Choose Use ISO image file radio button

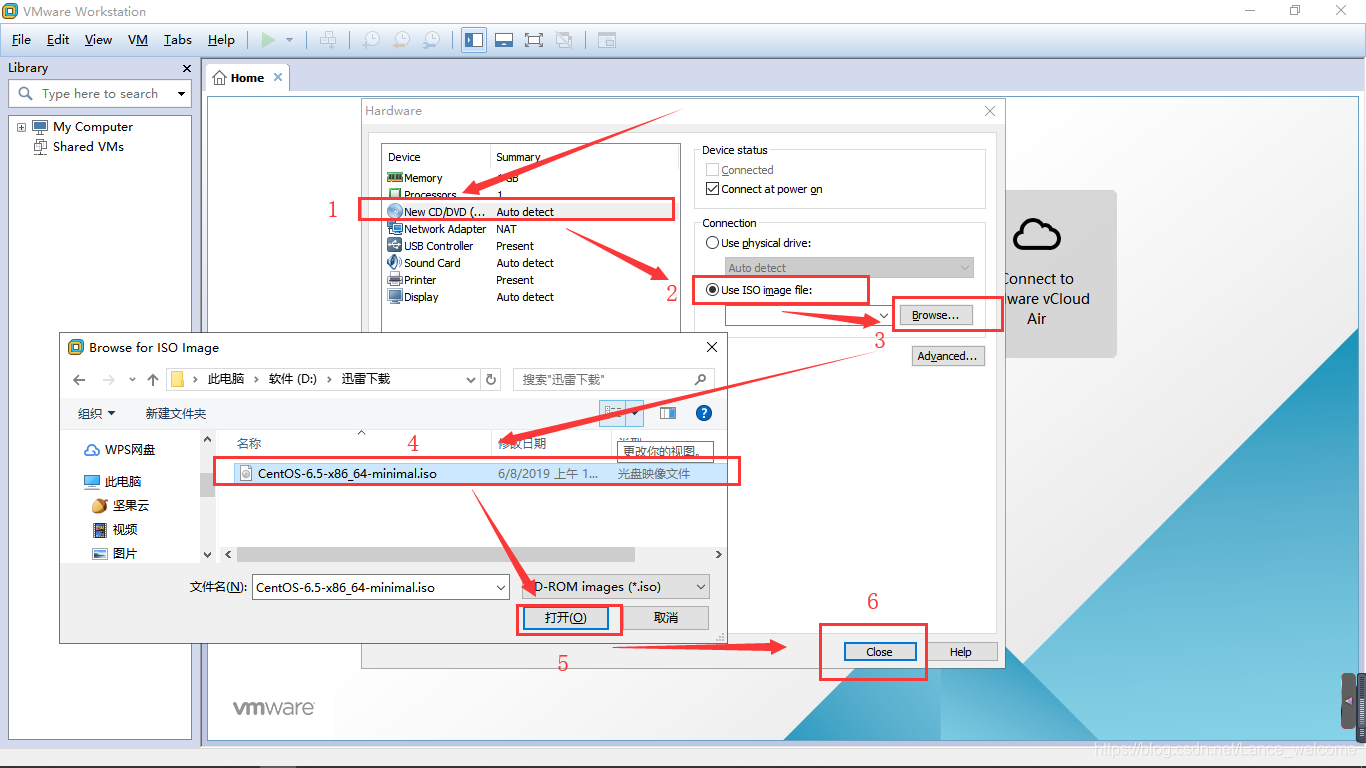(x=712, y=290)
